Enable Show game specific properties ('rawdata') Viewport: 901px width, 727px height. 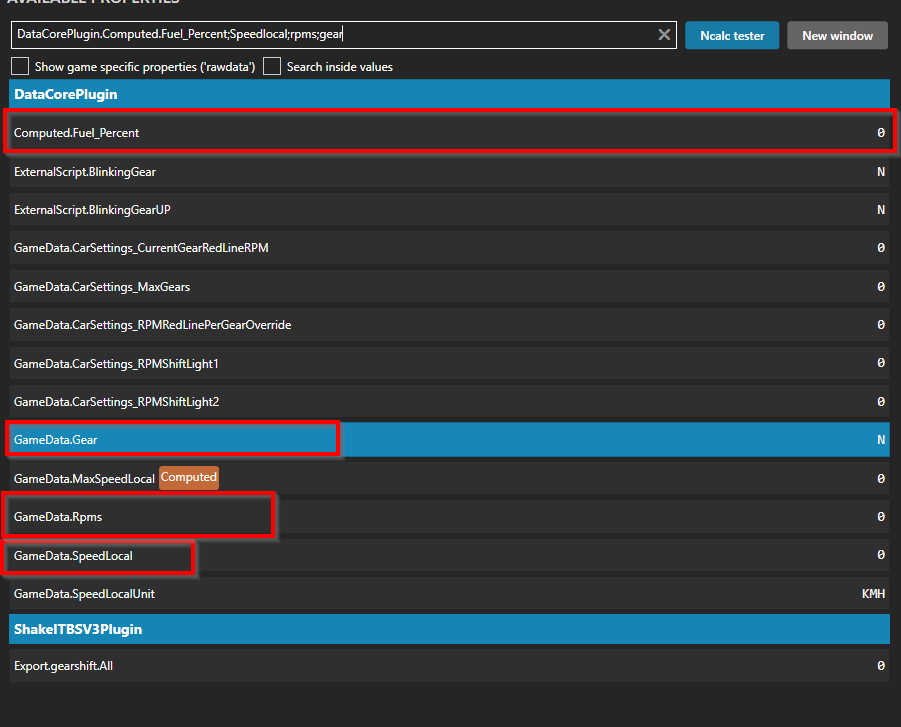click(x=17, y=65)
